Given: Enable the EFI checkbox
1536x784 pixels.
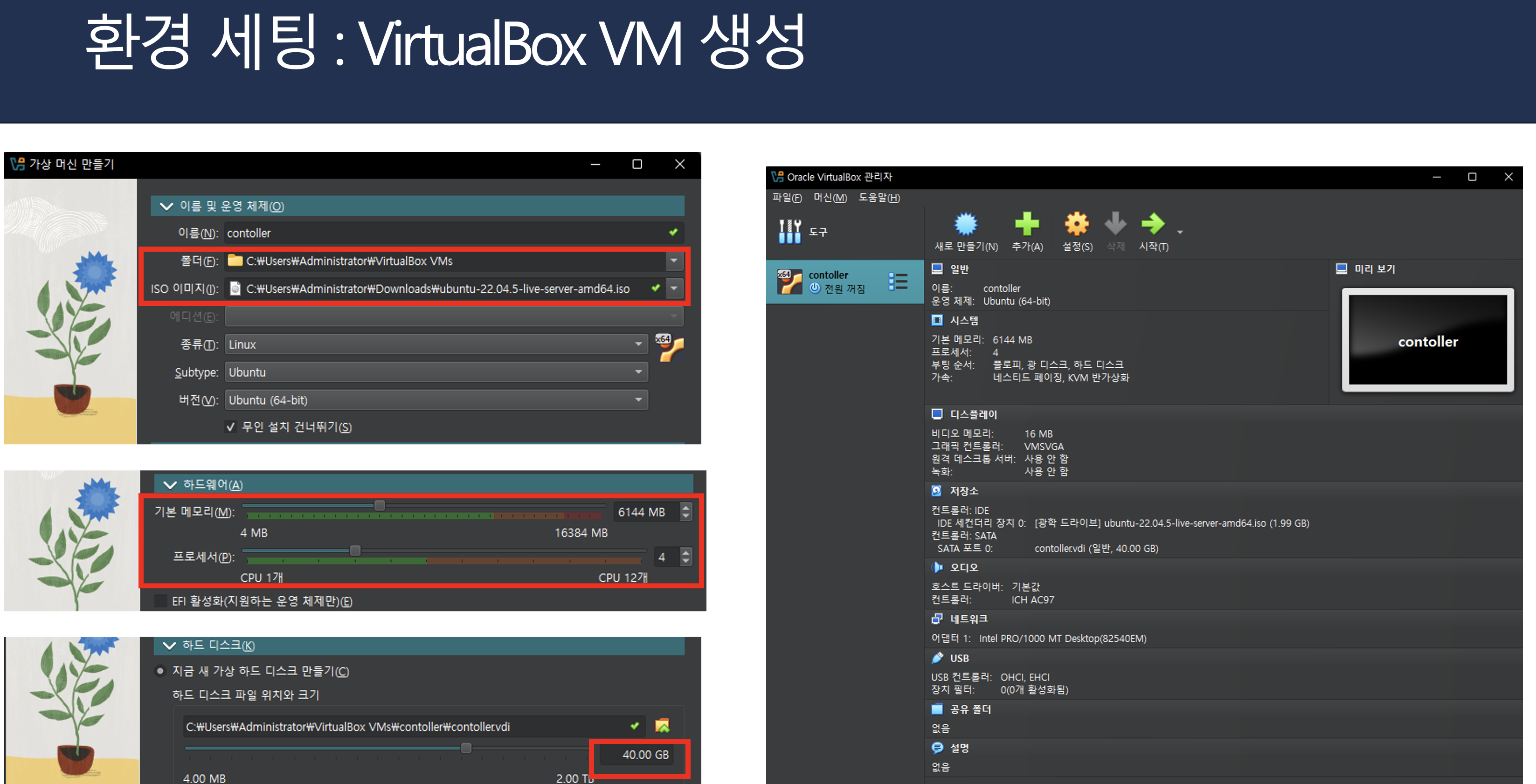Looking at the screenshot, I should pos(161,601).
